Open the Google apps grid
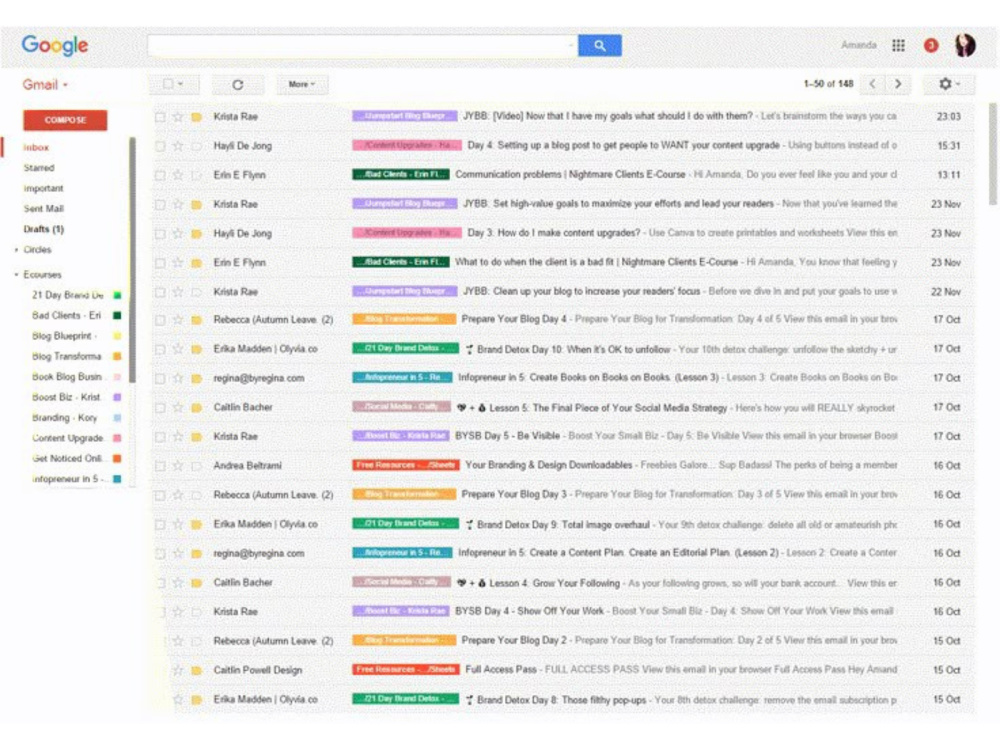 tap(898, 45)
